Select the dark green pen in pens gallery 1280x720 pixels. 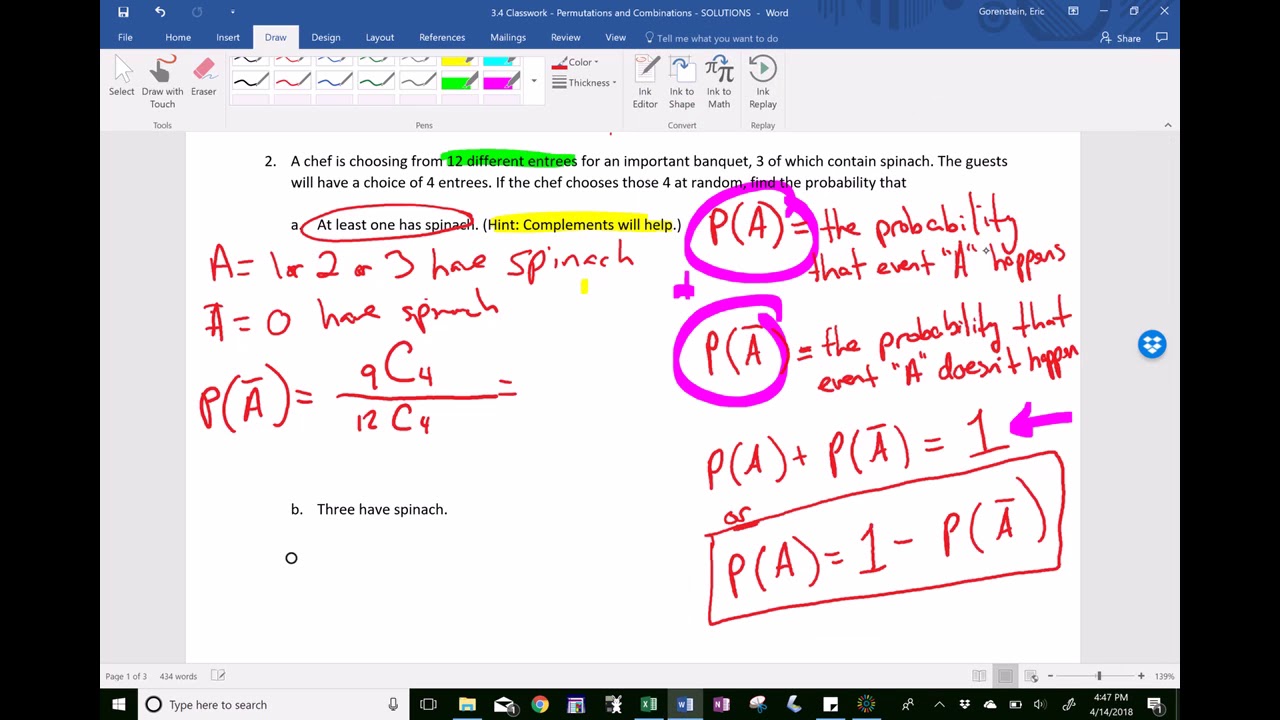[x=376, y=82]
